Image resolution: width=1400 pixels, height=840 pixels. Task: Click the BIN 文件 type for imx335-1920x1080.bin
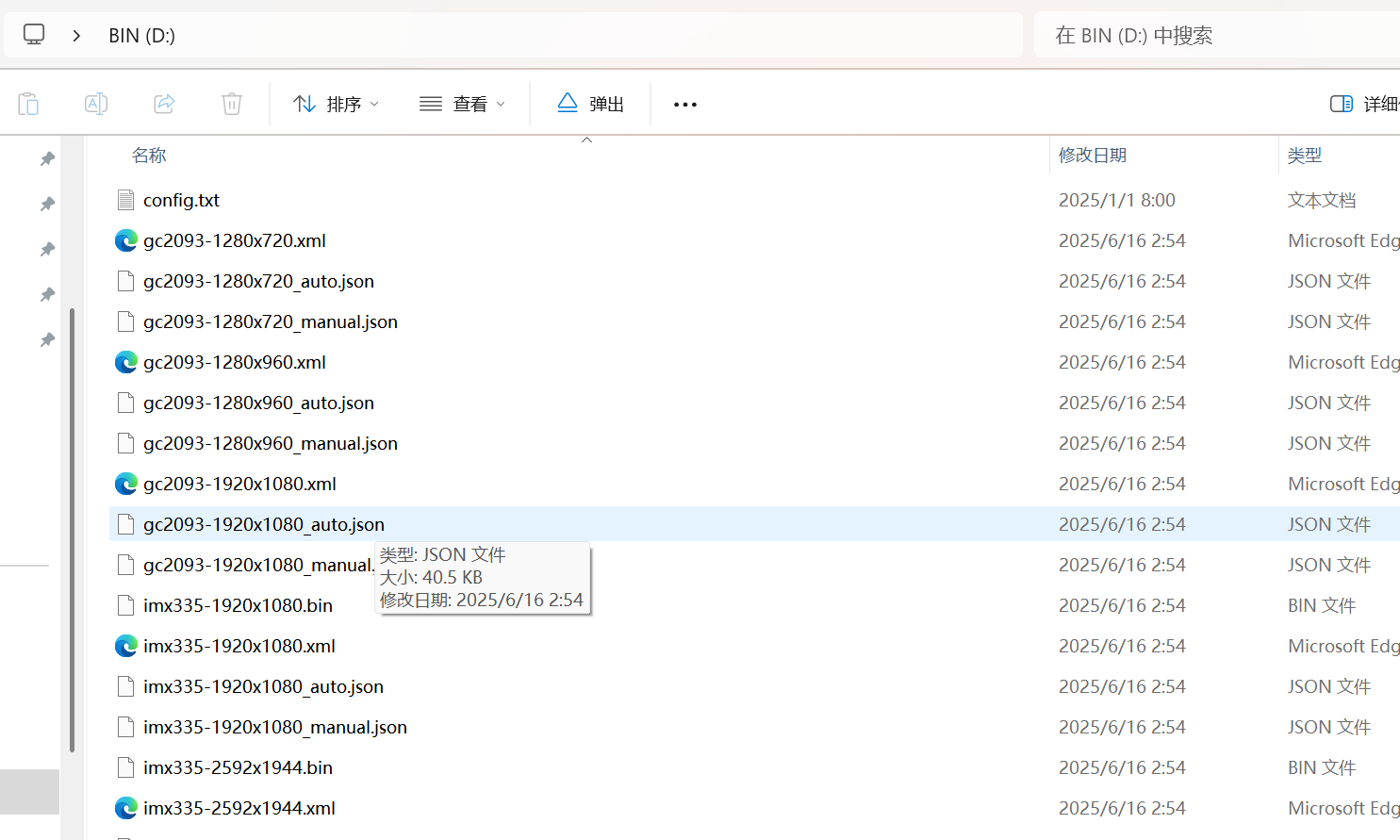pos(1322,605)
